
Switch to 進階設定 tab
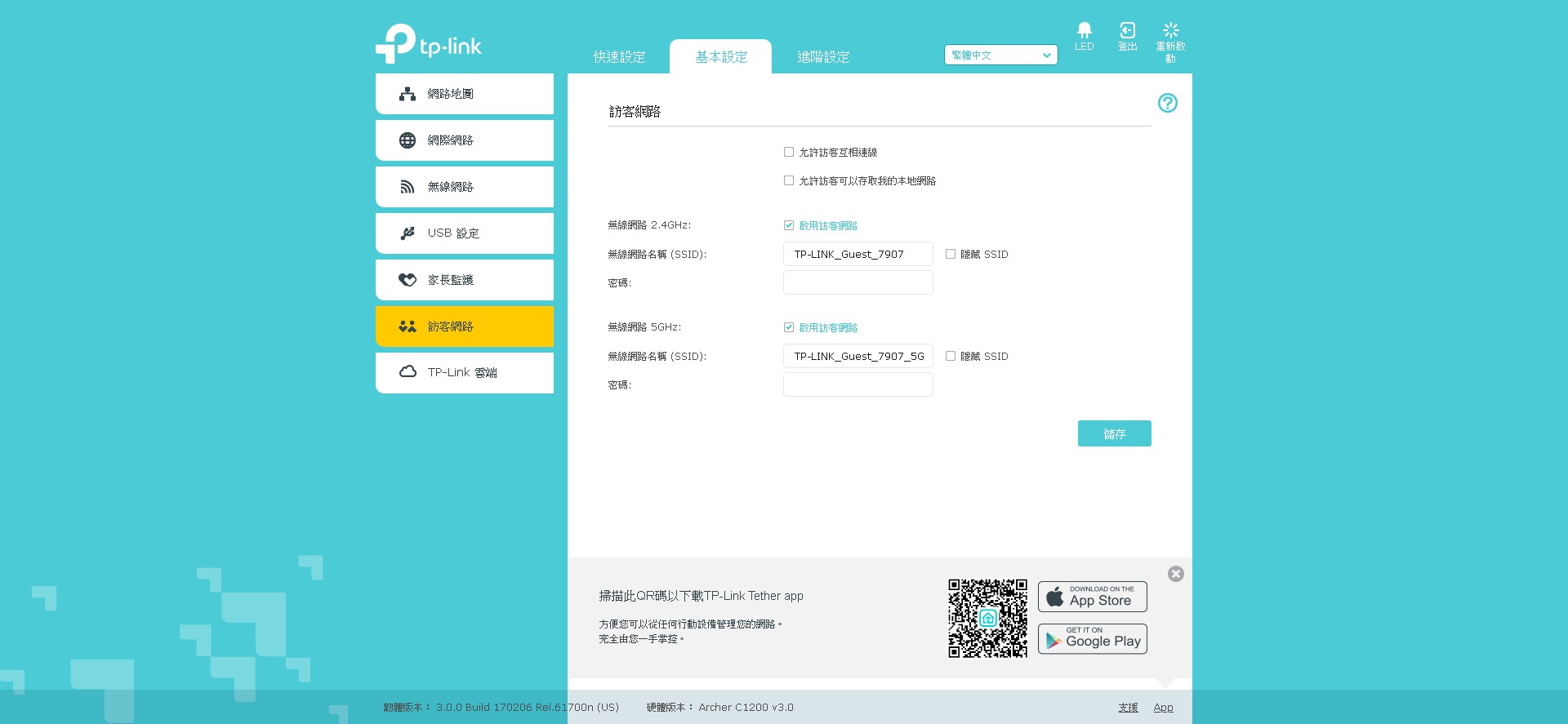click(x=823, y=57)
